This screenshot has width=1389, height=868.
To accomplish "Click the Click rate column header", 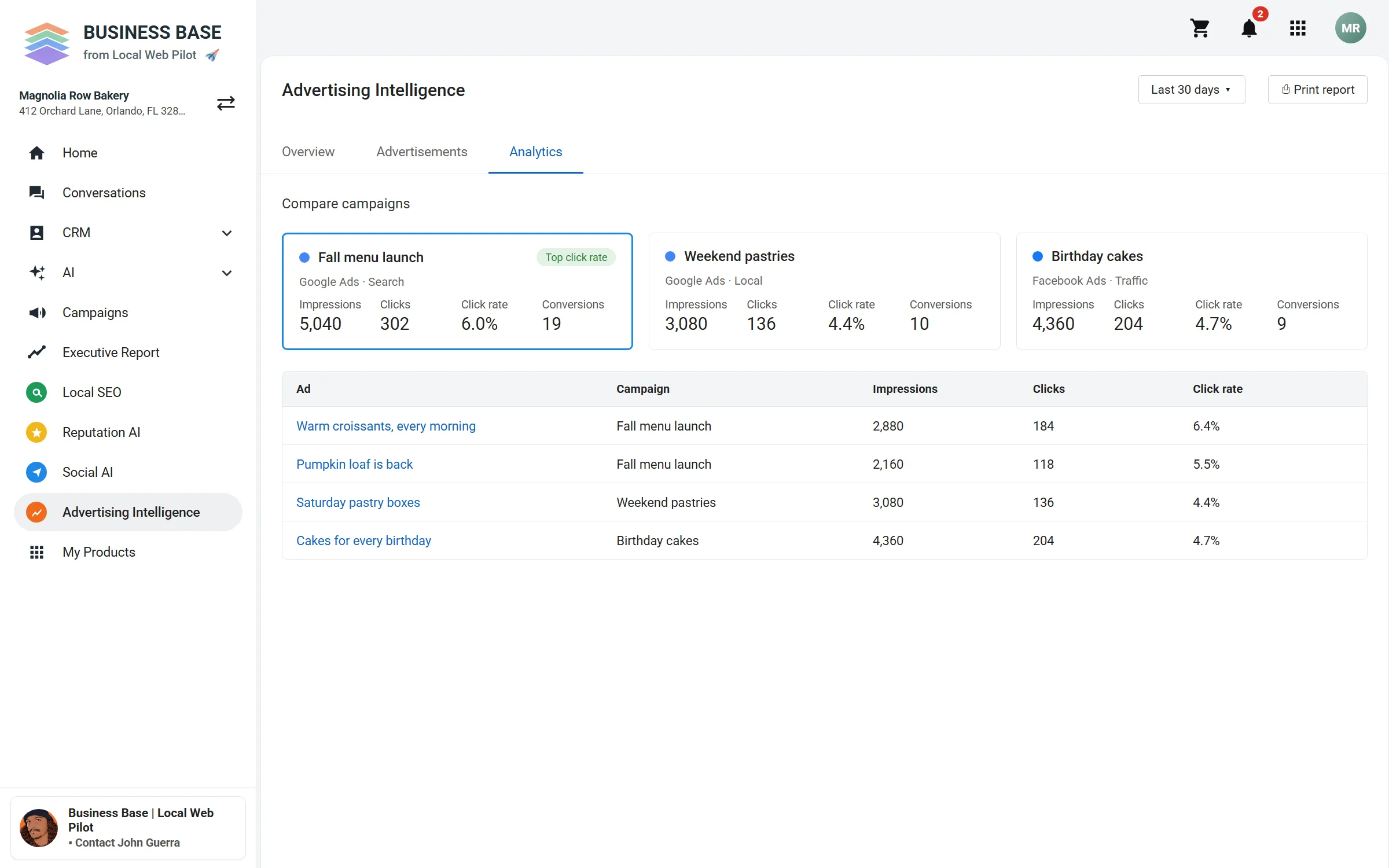I will [x=1217, y=389].
